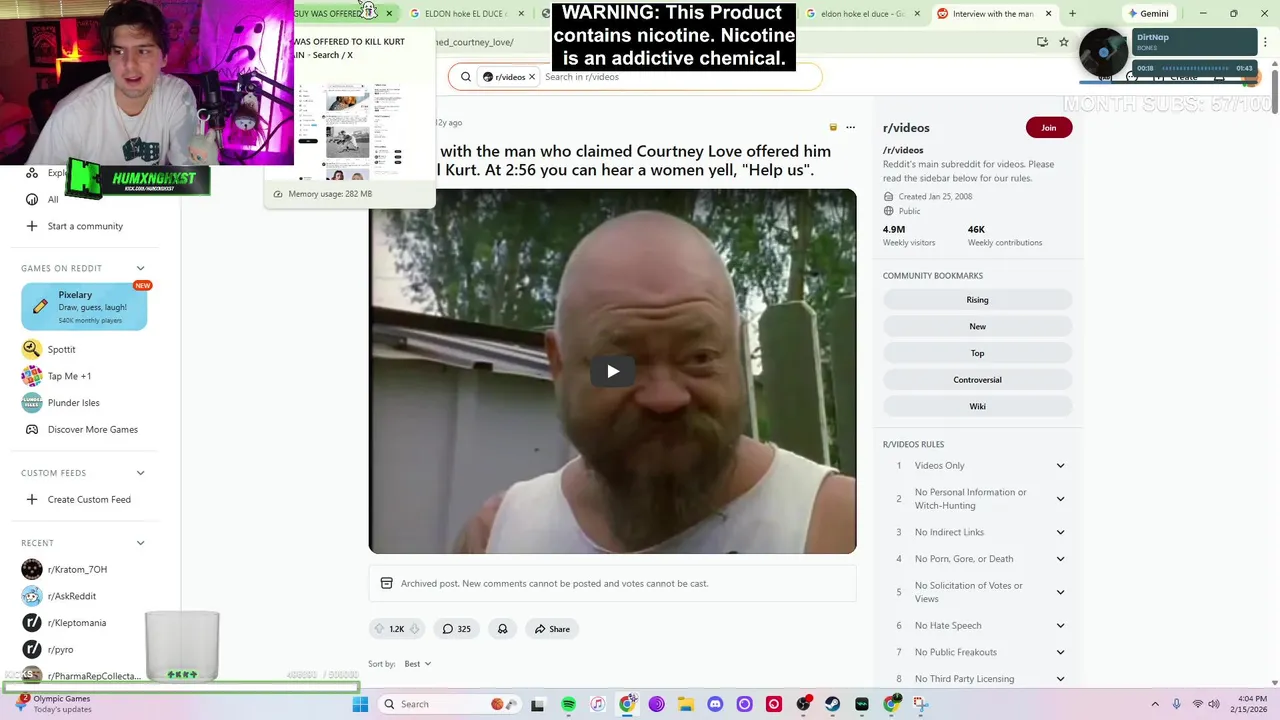Image resolution: width=1280 pixels, height=720 pixels.
Task: Open Steam from the taskbar
Action: (x=832, y=704)
